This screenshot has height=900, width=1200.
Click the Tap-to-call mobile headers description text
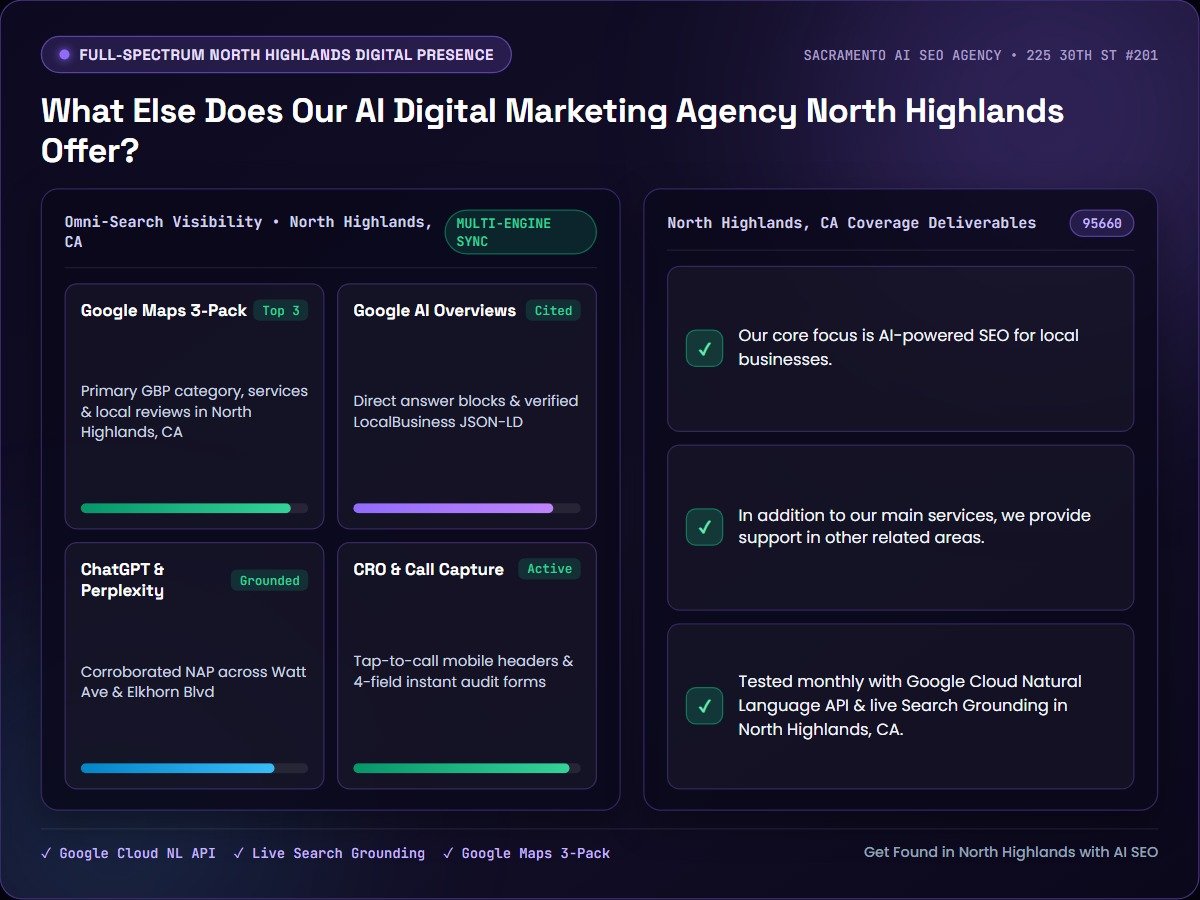coord(463,671)
